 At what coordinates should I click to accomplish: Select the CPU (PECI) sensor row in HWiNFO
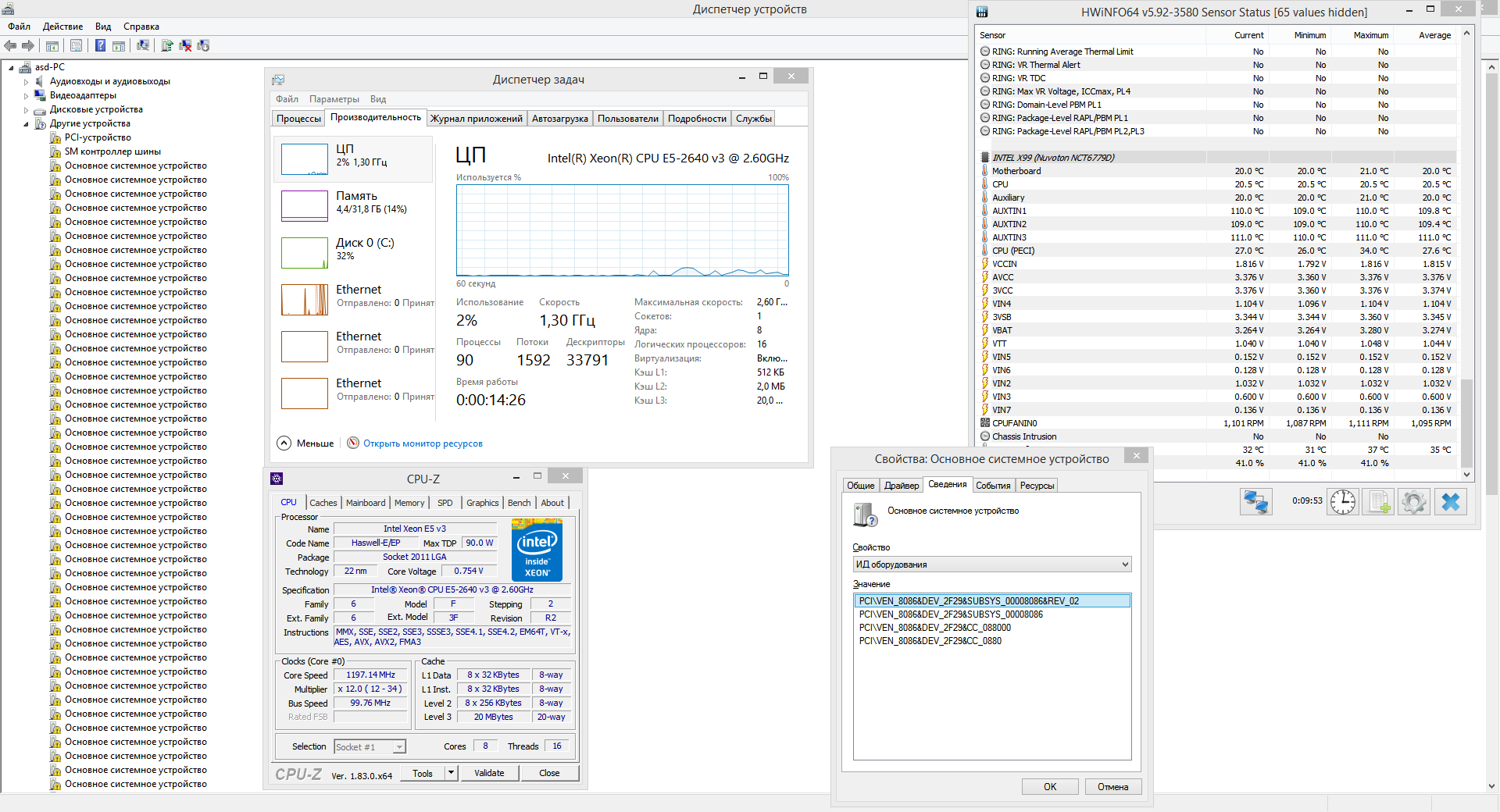(1217, 251)
